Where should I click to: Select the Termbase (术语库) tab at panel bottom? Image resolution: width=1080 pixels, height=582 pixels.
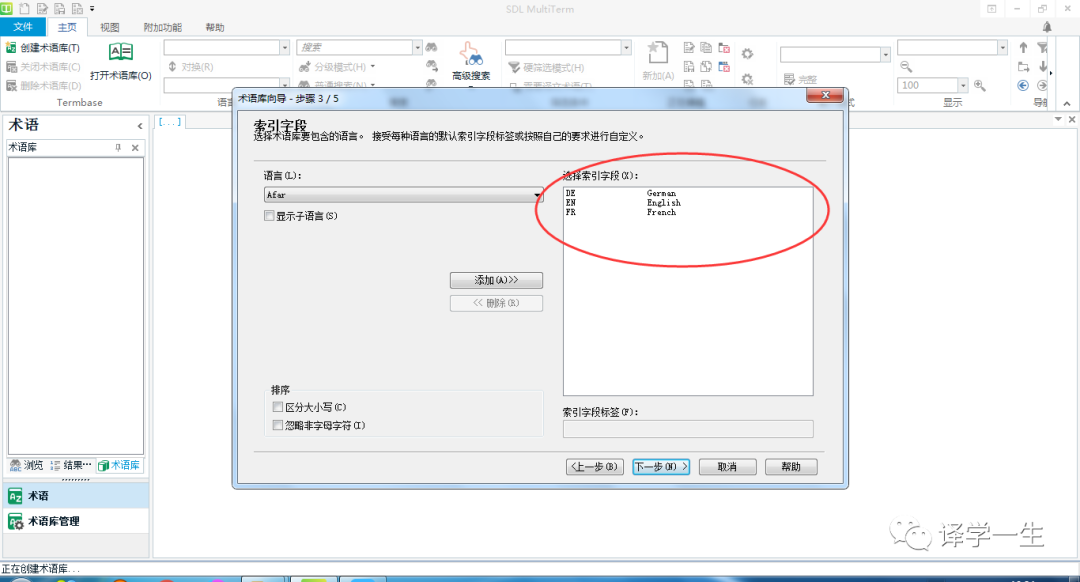pos(119,466)
